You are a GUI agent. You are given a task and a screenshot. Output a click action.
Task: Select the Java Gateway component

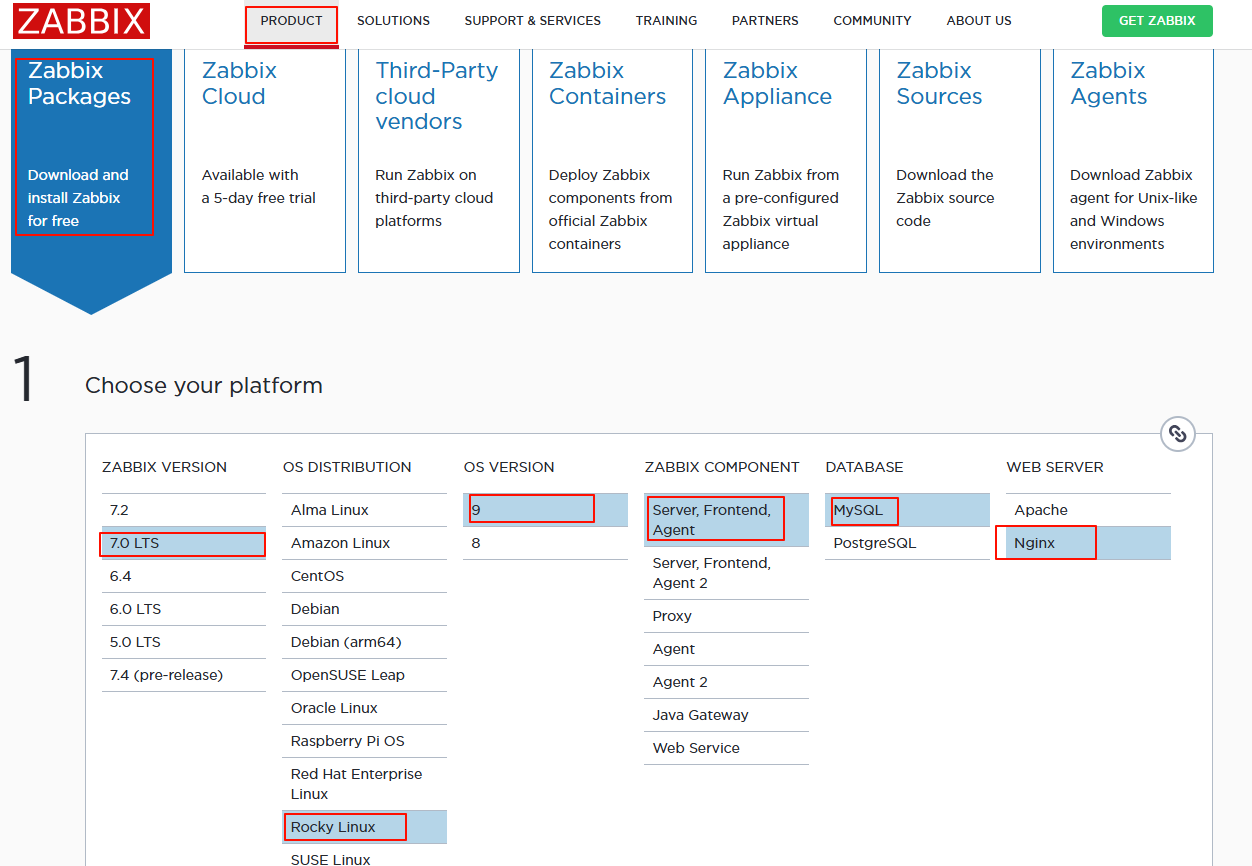(727, 715)
